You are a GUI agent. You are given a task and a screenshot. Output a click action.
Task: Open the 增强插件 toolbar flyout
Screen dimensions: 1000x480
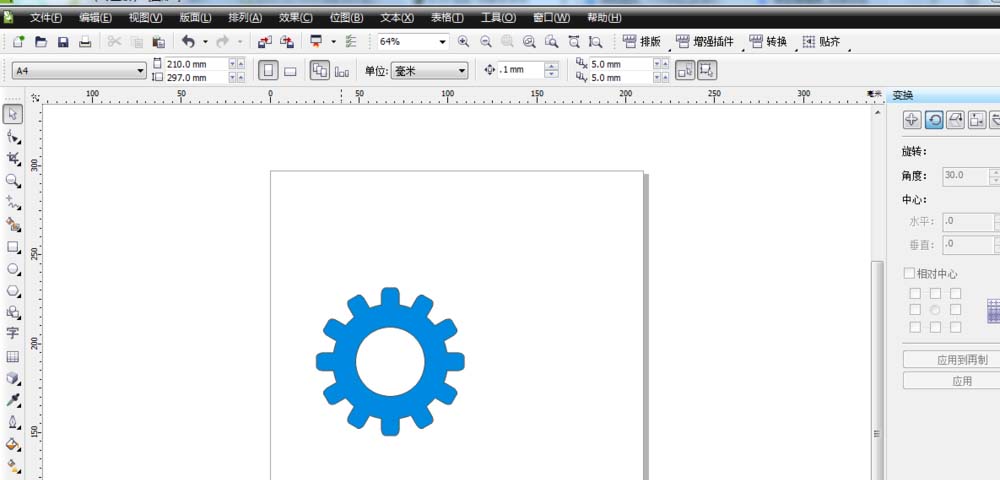tap(705, 42)
